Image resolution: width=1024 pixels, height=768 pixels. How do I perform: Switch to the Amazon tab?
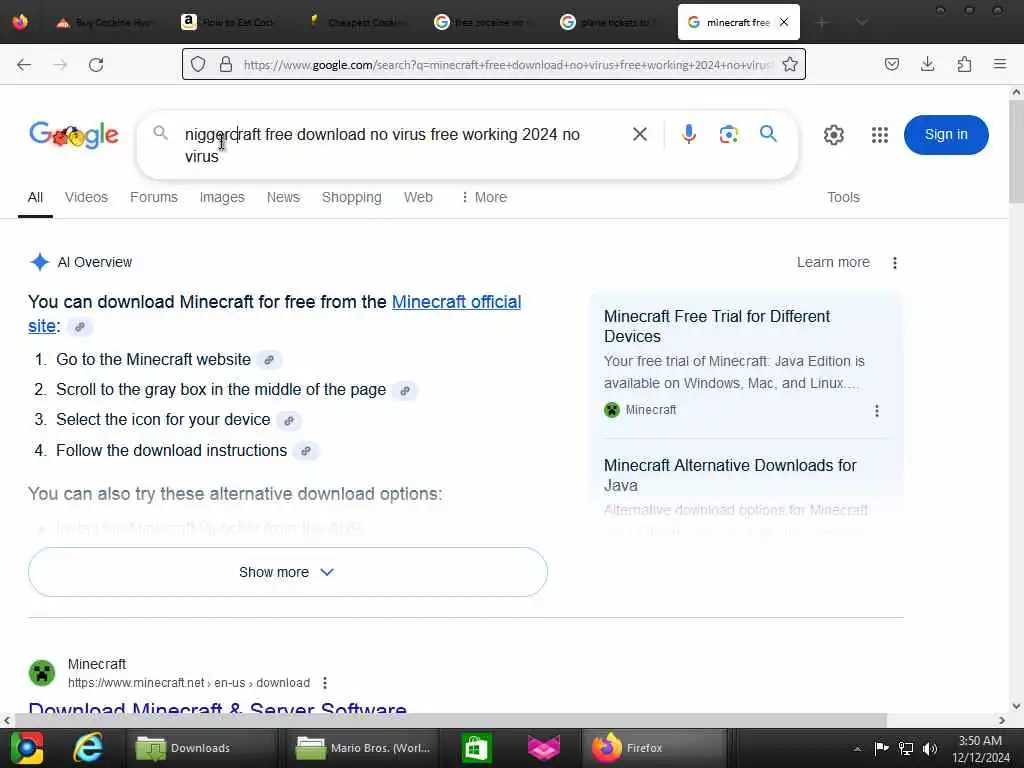pos(227,22)
